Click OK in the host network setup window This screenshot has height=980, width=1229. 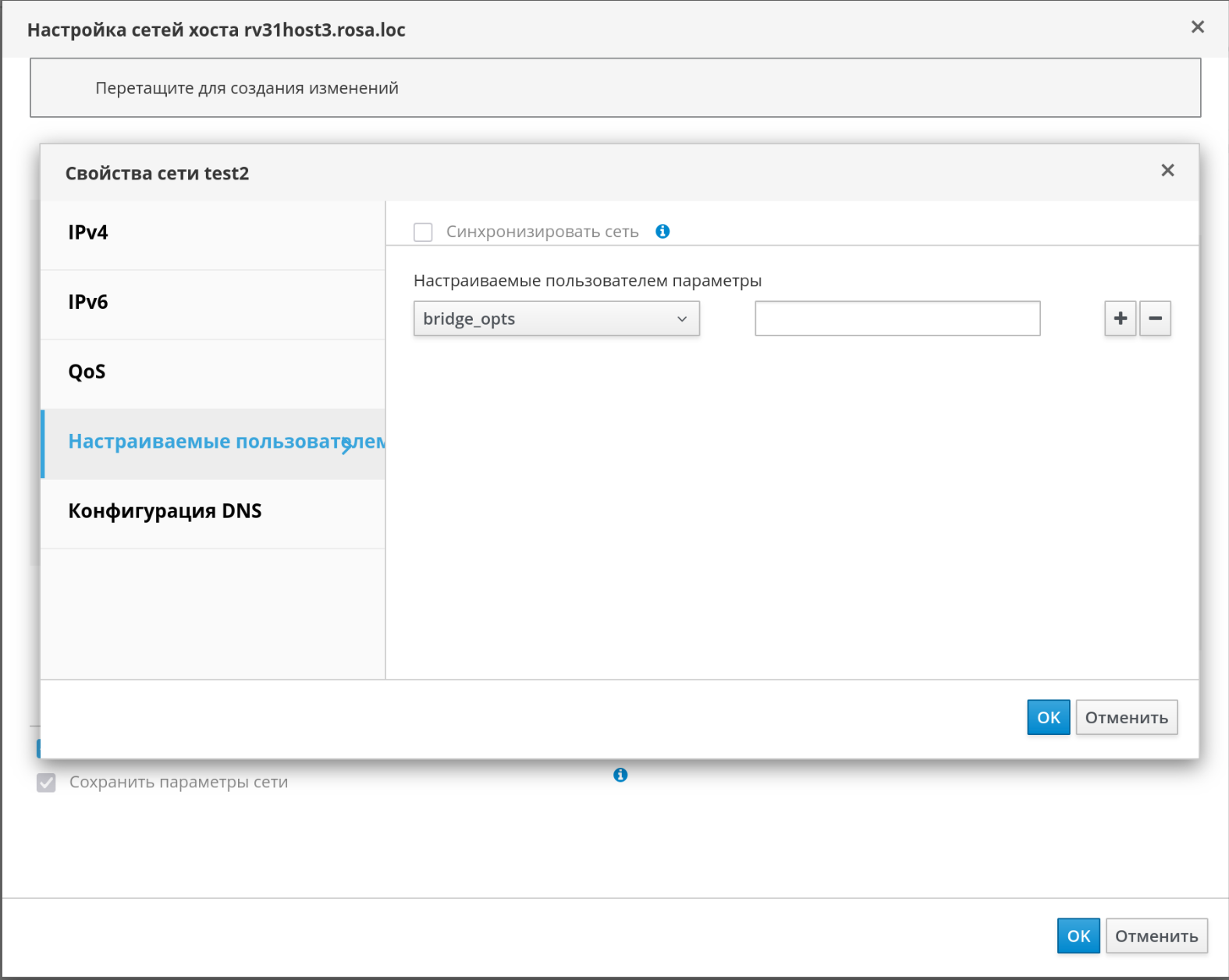coord(1078,936)
